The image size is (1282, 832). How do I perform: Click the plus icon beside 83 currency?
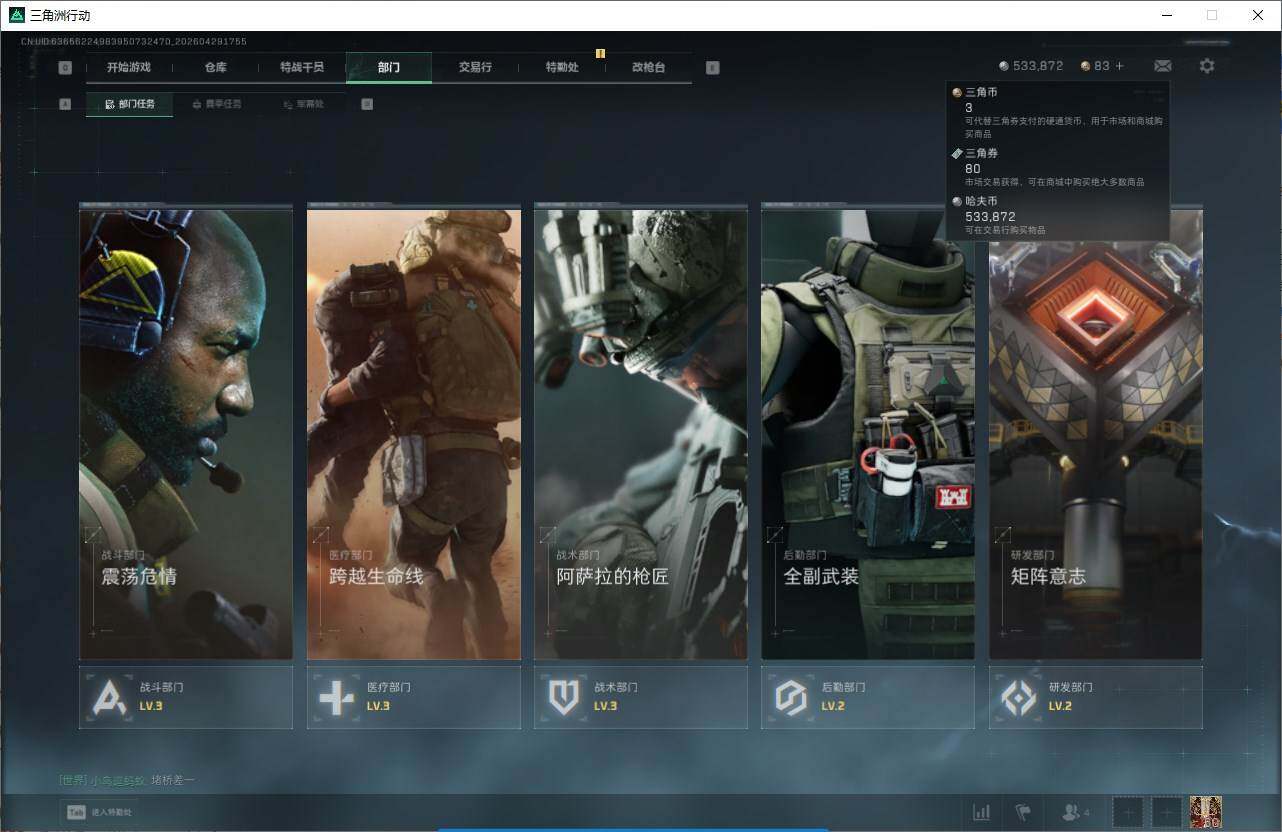[1119, 66]
